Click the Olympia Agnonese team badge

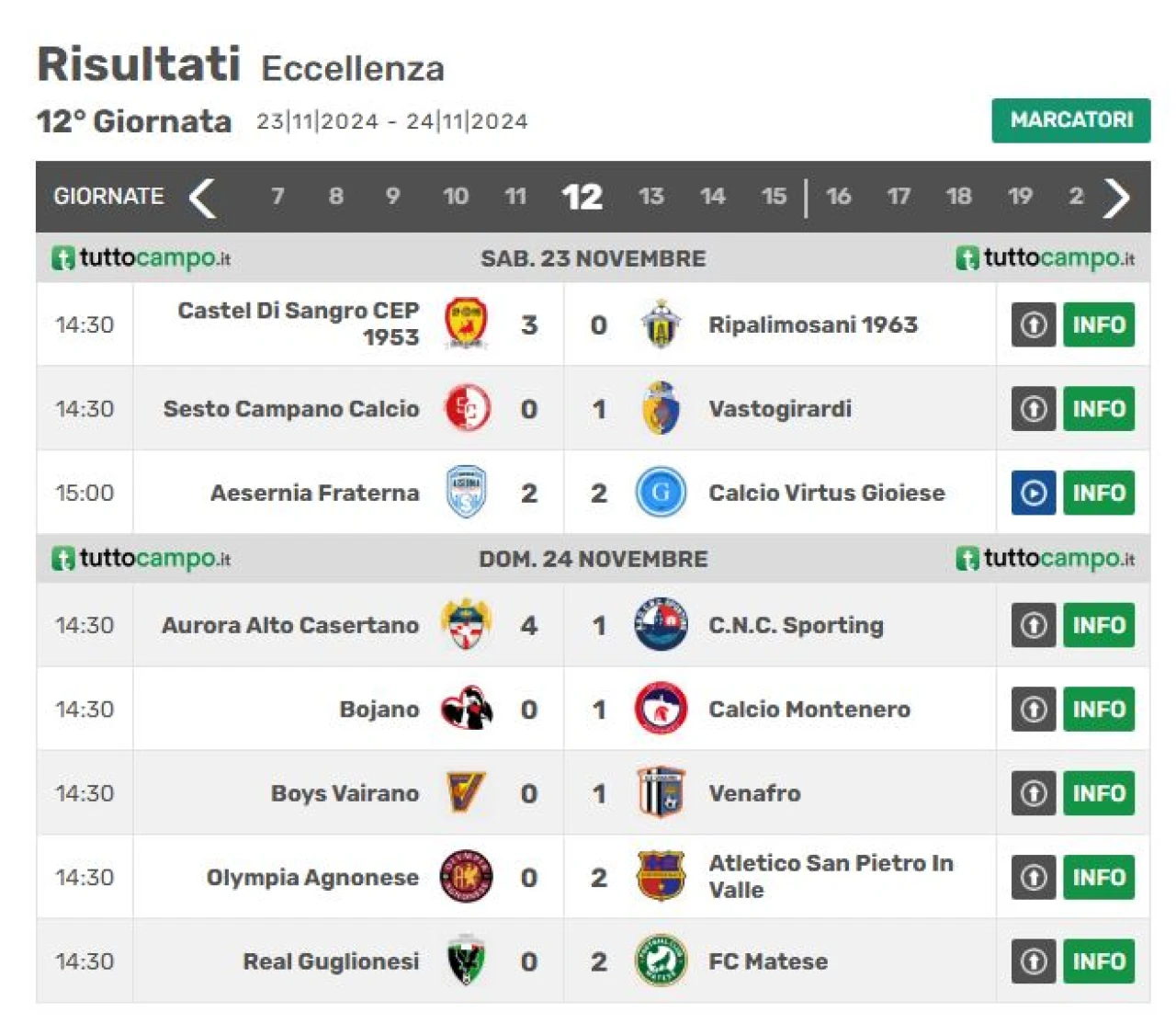pos(466,877)
